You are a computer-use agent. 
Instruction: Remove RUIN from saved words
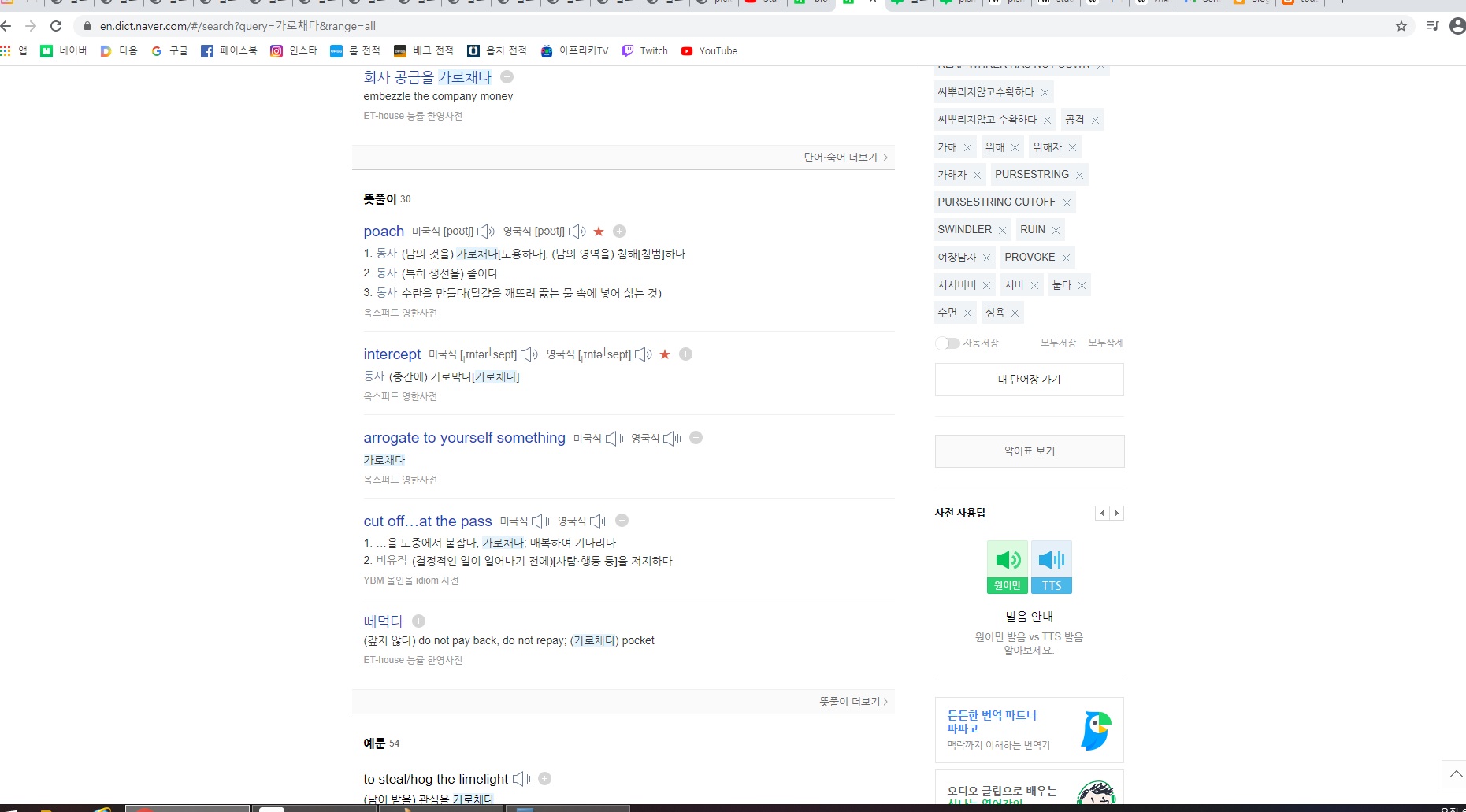pyautogui.click(x=1056, y=230)
